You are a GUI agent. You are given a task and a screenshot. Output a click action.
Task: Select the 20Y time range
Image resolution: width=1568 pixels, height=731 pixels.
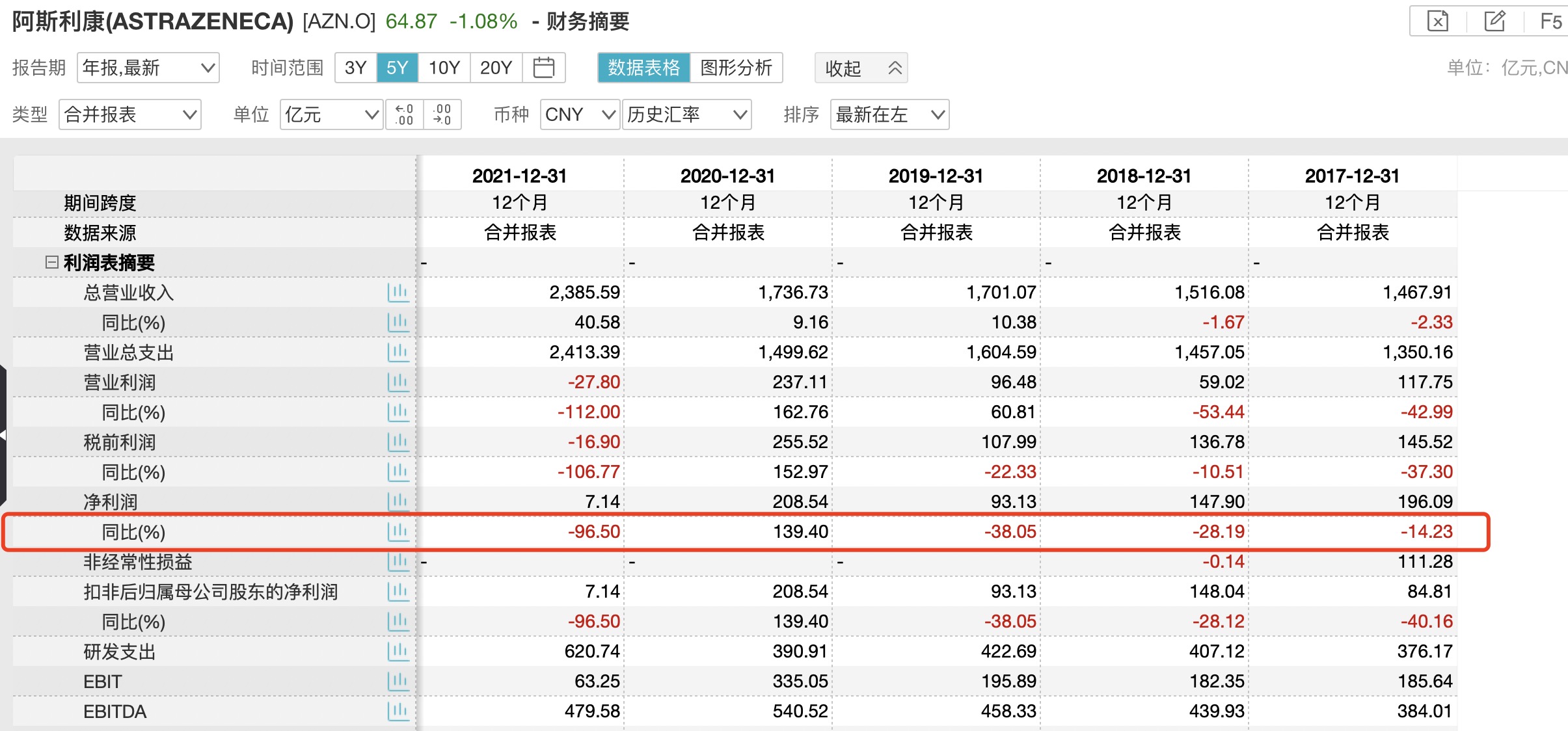pos(496,68)
